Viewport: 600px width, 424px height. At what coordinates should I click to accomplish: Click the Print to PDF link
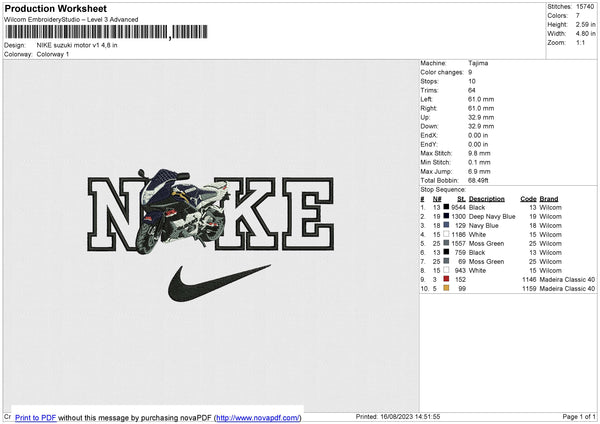36,418
